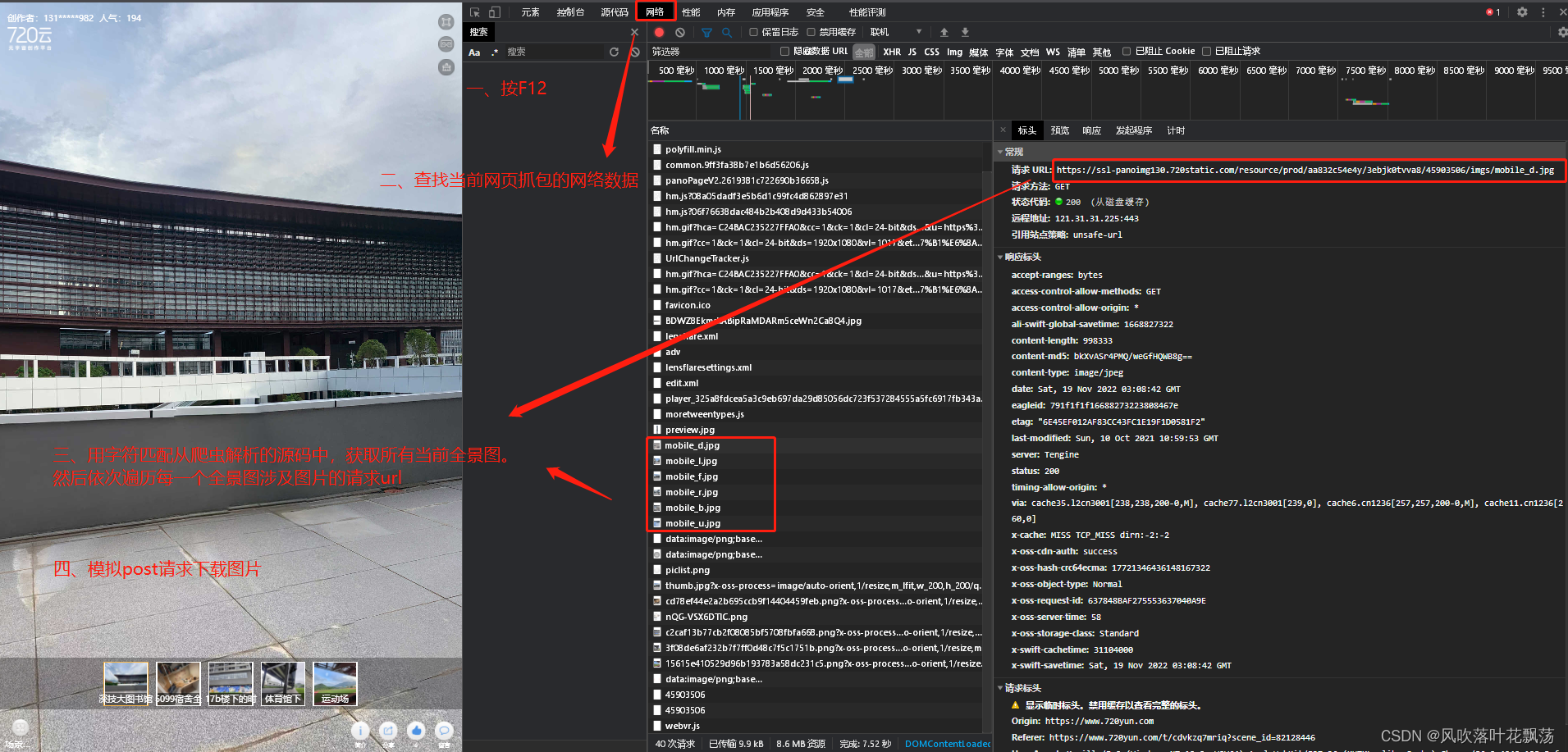This screenshot has width=1568, height=752.
Task: Click the info (简介) button in panorama
Action: [360, 731]
